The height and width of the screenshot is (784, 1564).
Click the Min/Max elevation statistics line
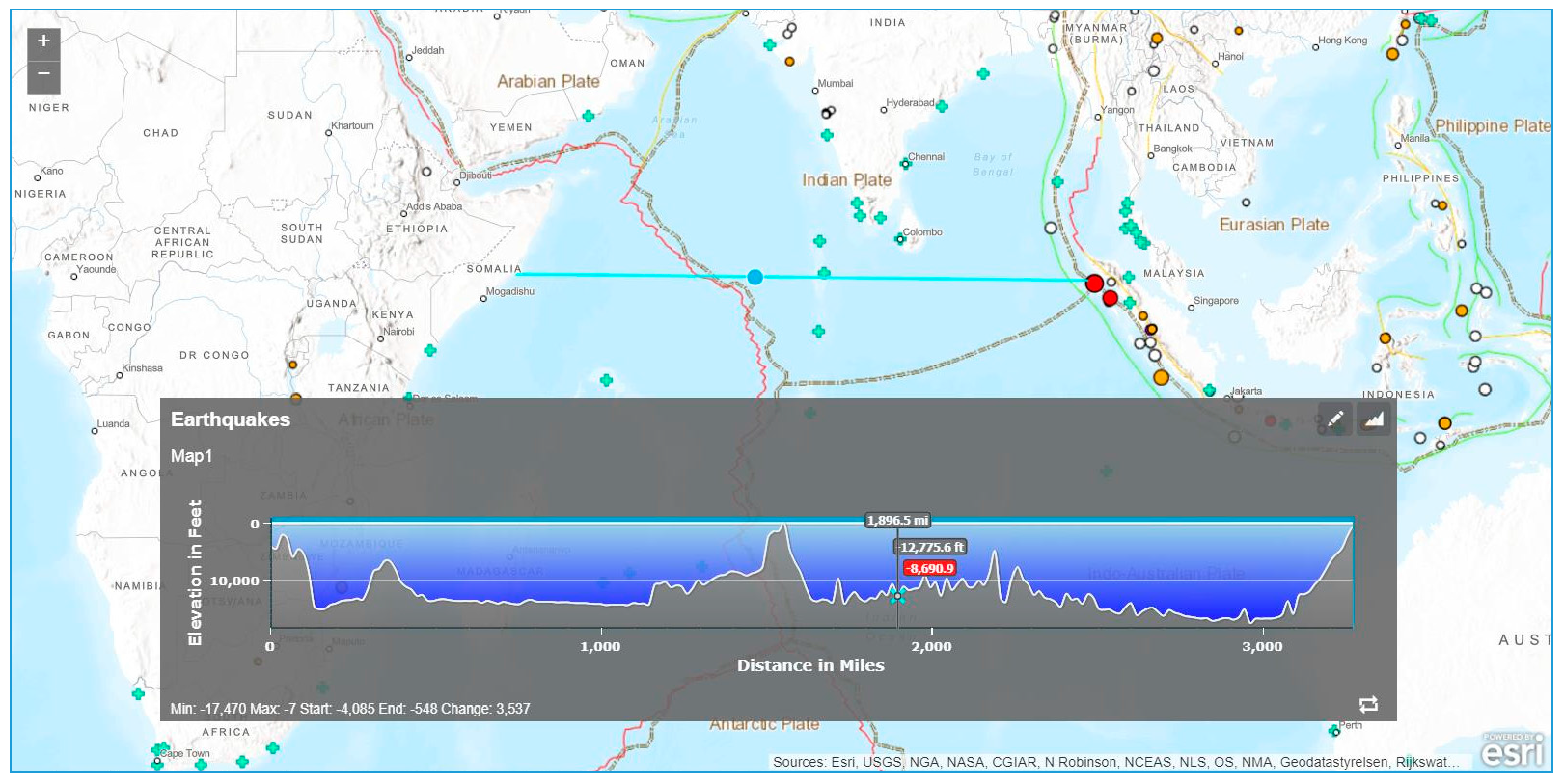(350, 709)
